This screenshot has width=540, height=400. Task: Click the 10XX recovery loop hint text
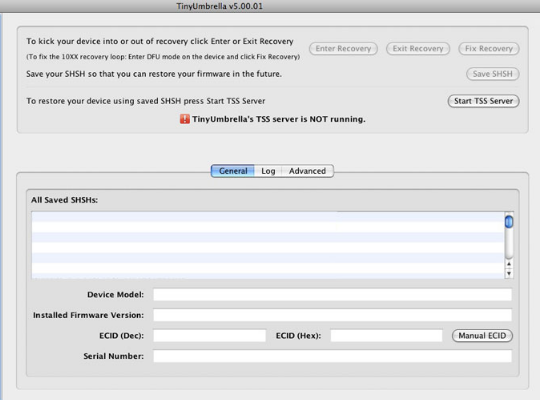(163, 57)
